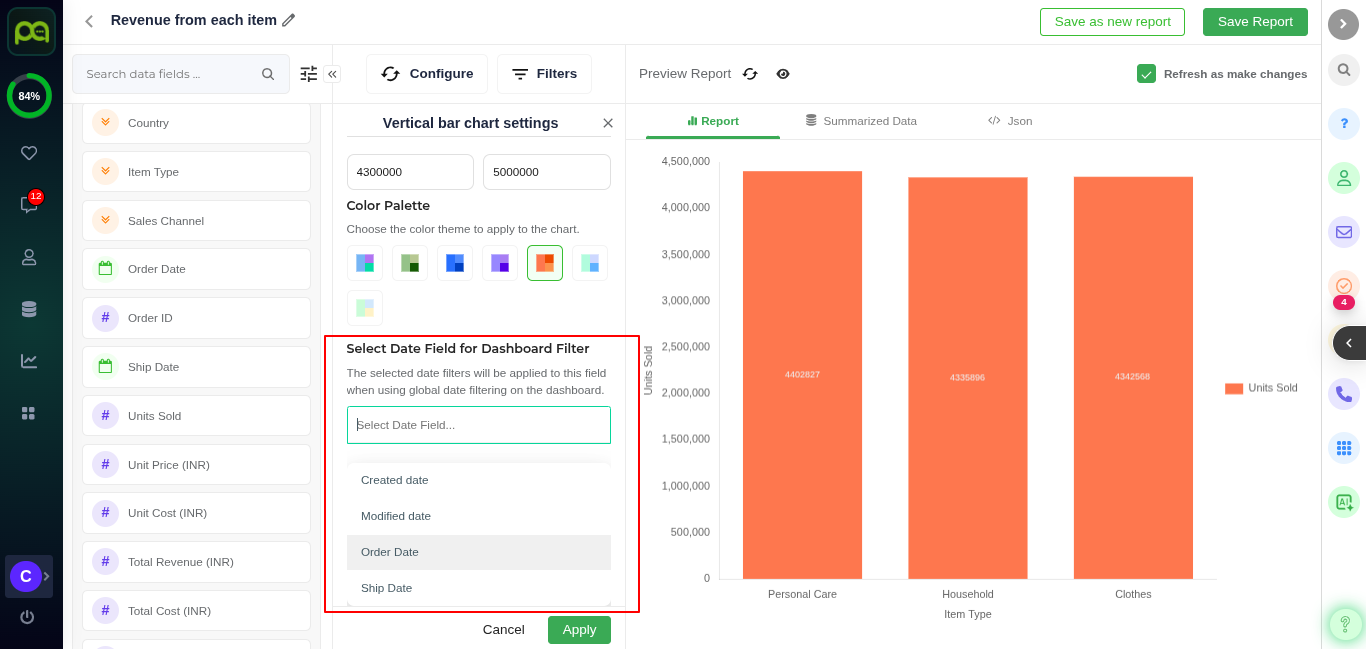
Task: Switch to the Summarized Data tab
Action: [x=861, y=121]
